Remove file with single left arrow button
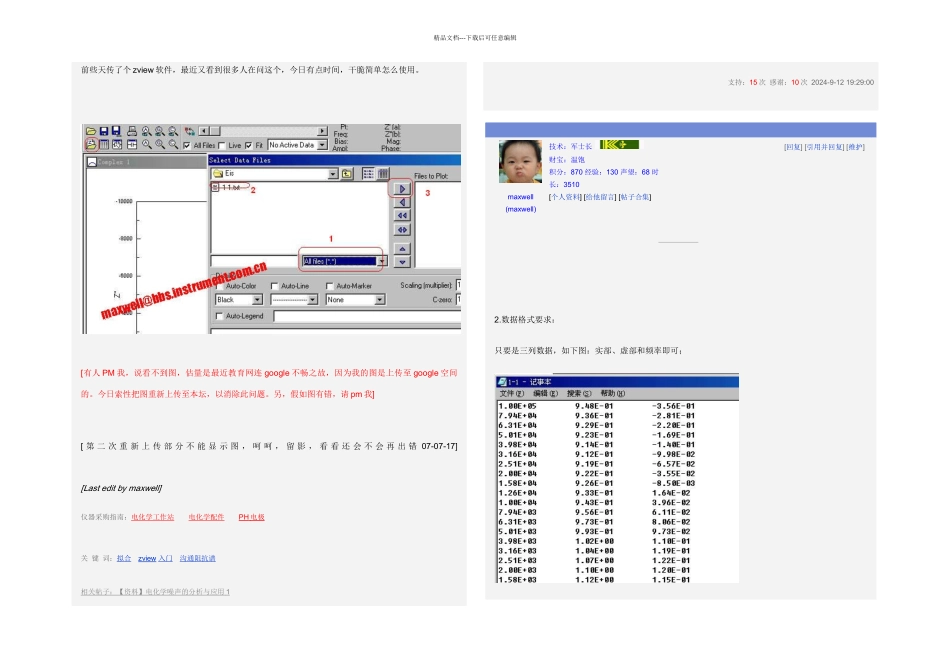 402,202
